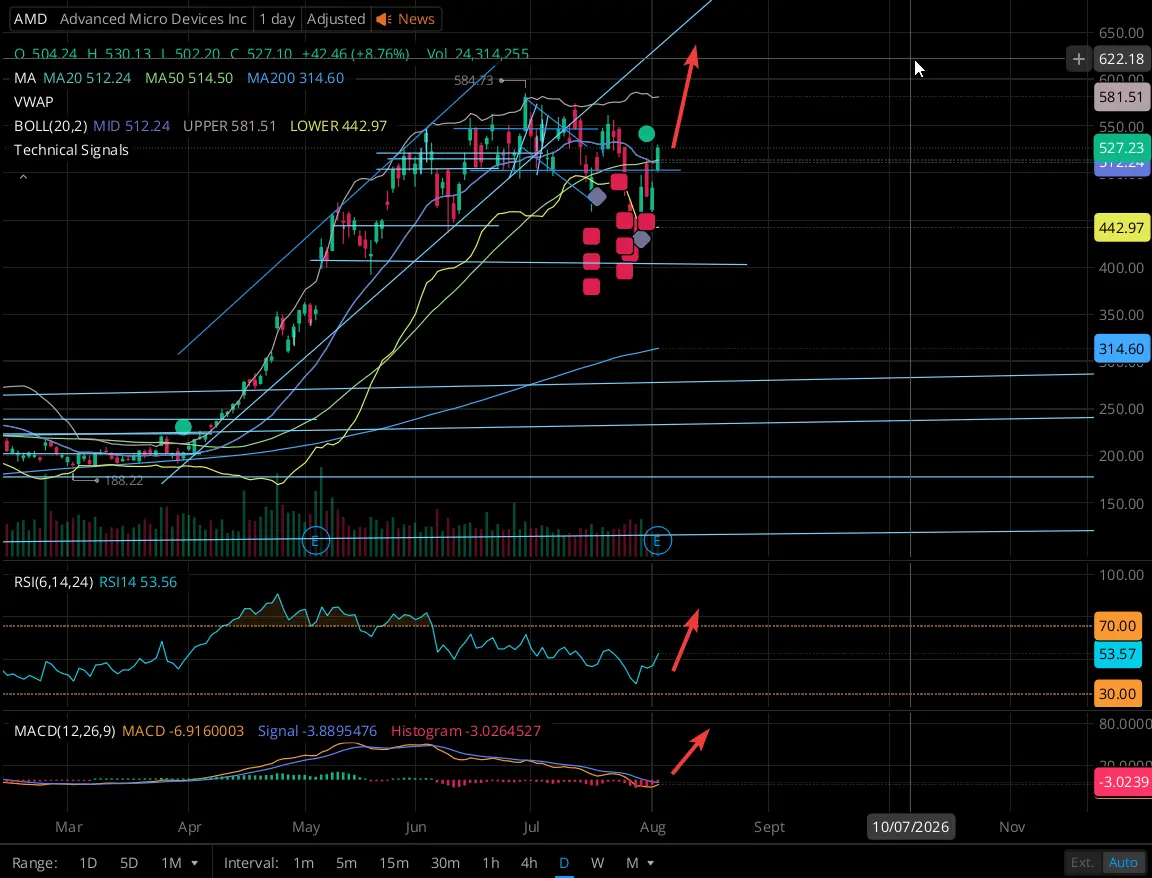Image resolution: width=1152 pixels, height=878 pixels.
Task: Click the MA200 314.60 value
Action: [x=295, y=78]
